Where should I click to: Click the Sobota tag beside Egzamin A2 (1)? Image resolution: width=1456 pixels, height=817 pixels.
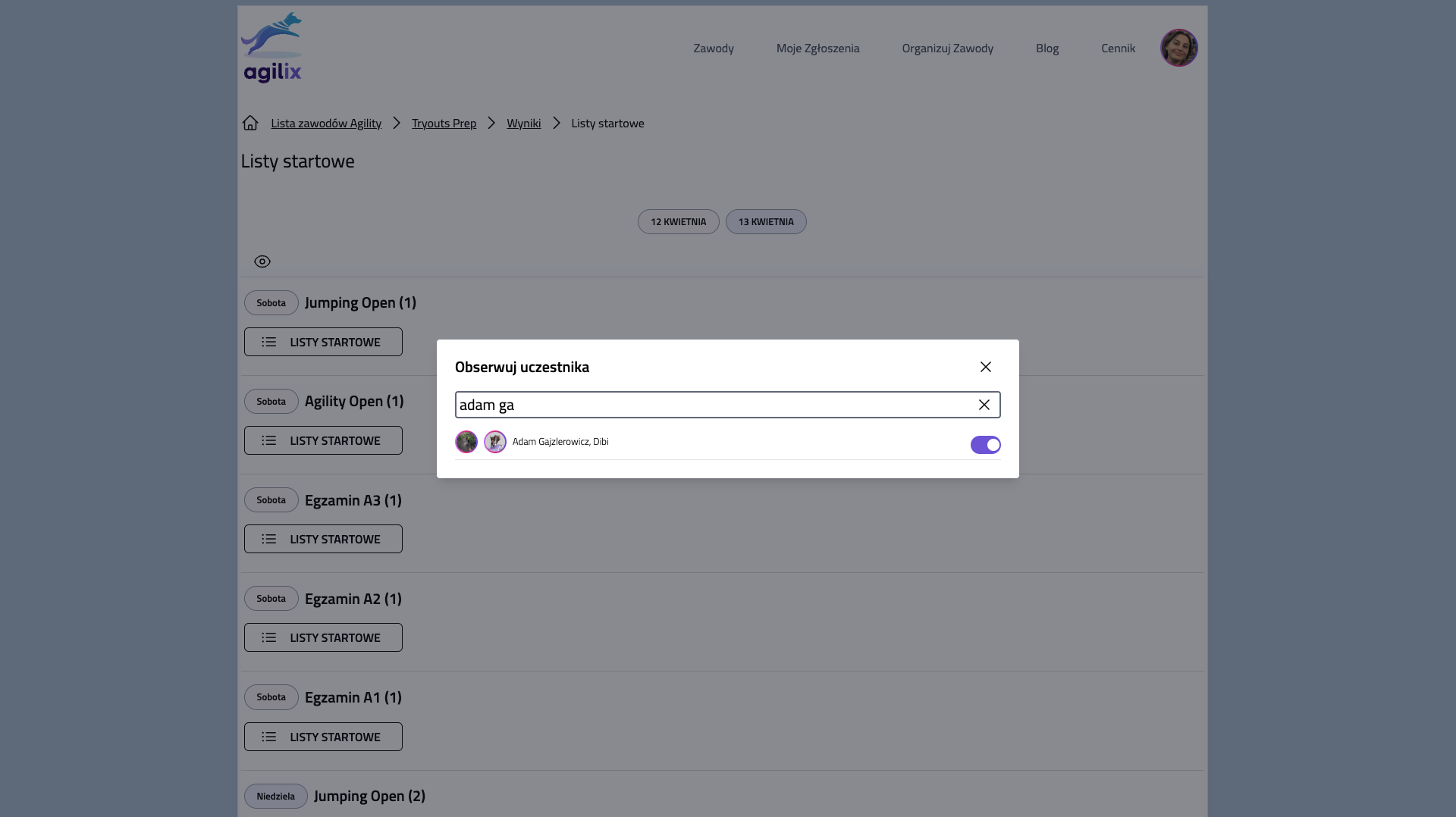pyautogui.click(x=271, y=599)
